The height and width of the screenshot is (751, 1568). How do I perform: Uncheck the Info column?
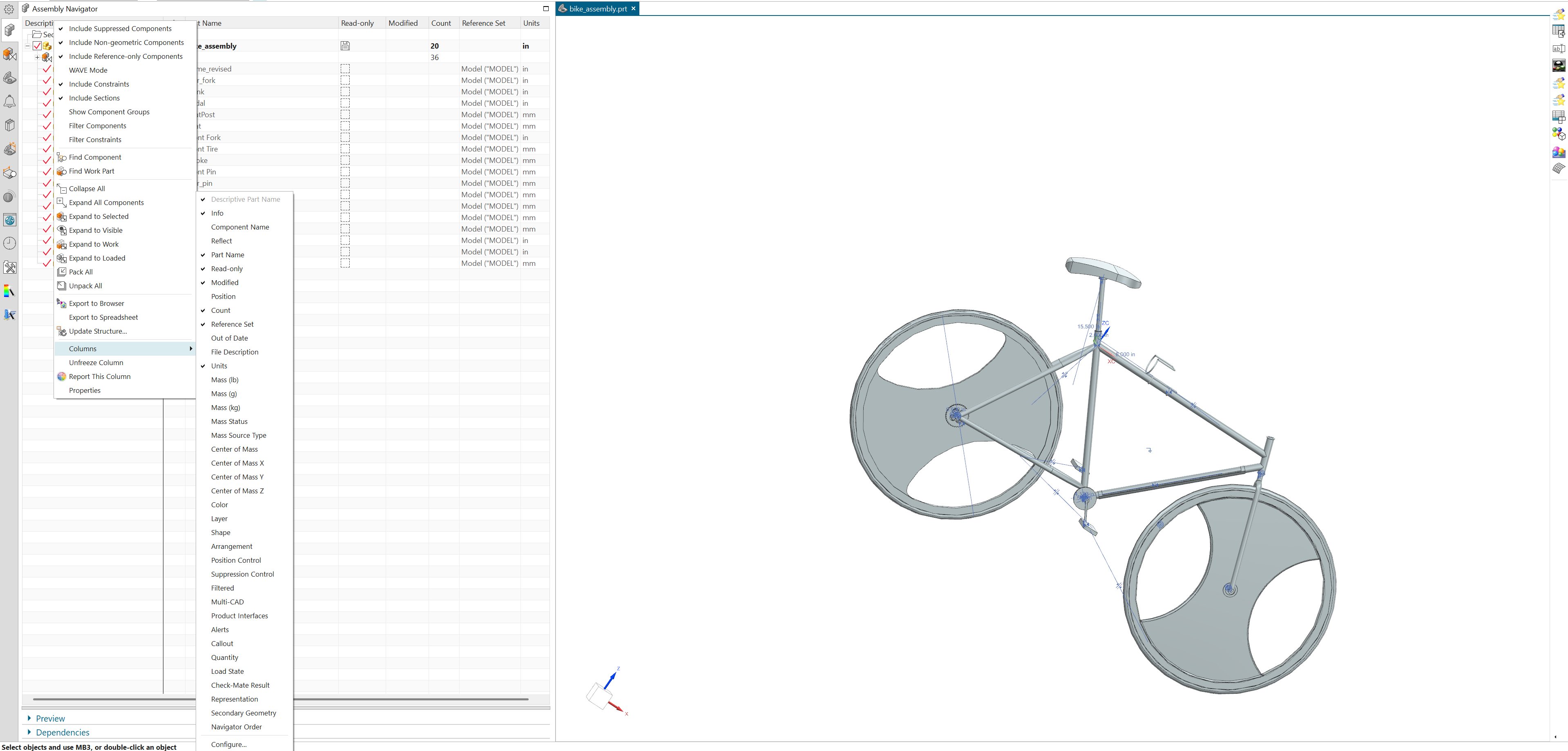(x=217, y=214)
